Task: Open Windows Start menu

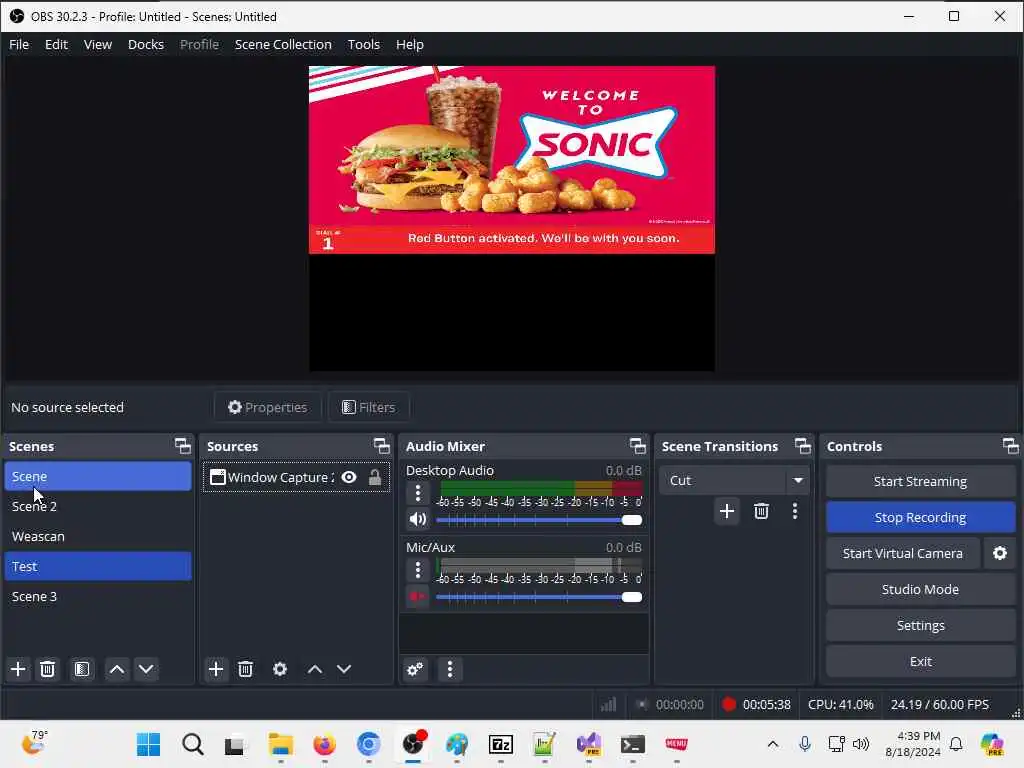Action: (148, 744)
